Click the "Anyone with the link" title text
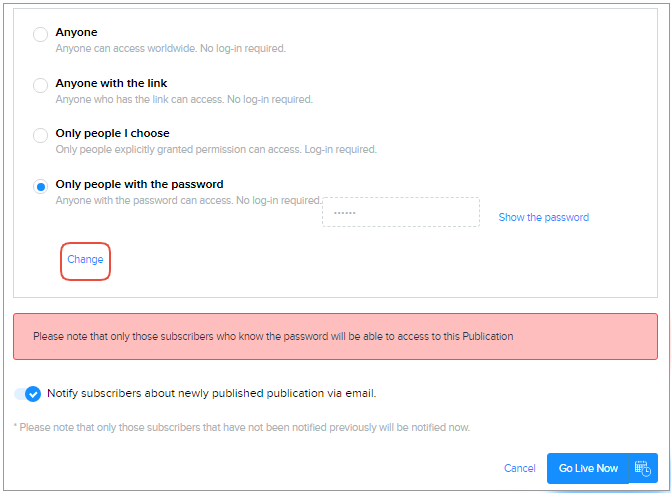Image resolution: width=671 pixels, height=493 pixels. pyautogui.click(x=111, y=83)
